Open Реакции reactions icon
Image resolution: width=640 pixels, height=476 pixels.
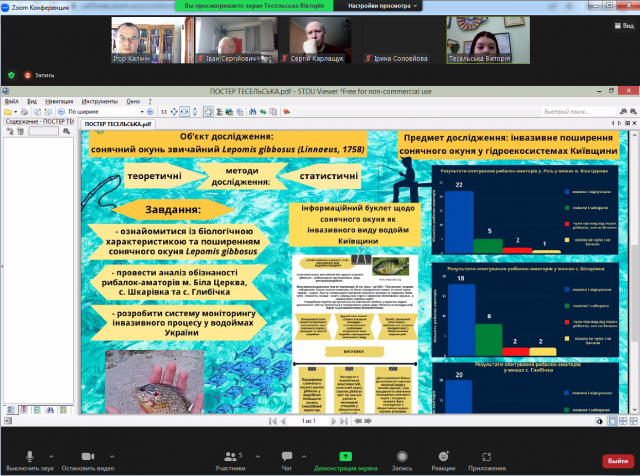[443, 454]
